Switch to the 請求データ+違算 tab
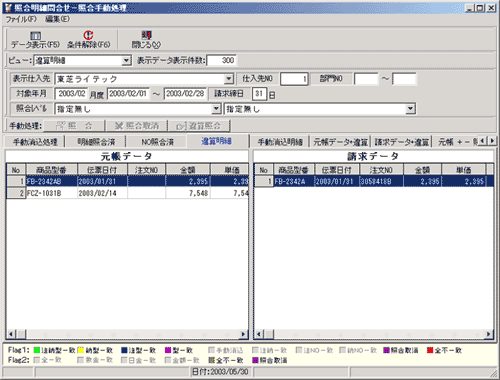The width and height of the screenshot is (500, 380). click(402, 142)
